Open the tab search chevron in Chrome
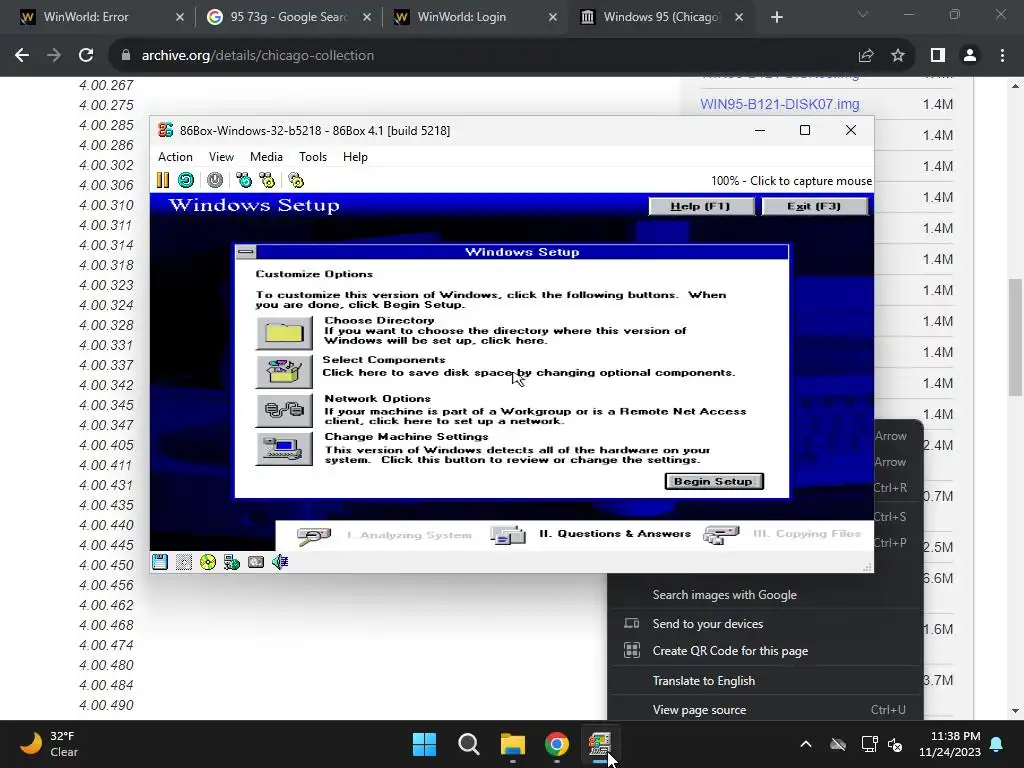 click(863, 14)
